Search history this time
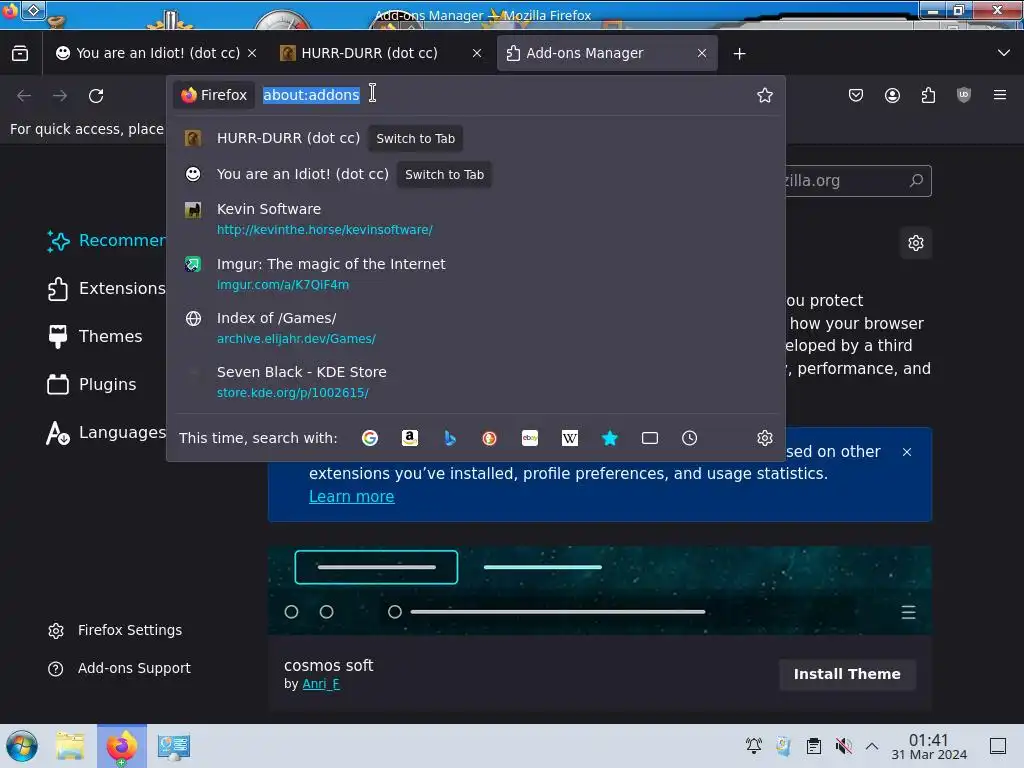Image resolution: width=1024 pixels, height=768 pixels. pos(689,438)
